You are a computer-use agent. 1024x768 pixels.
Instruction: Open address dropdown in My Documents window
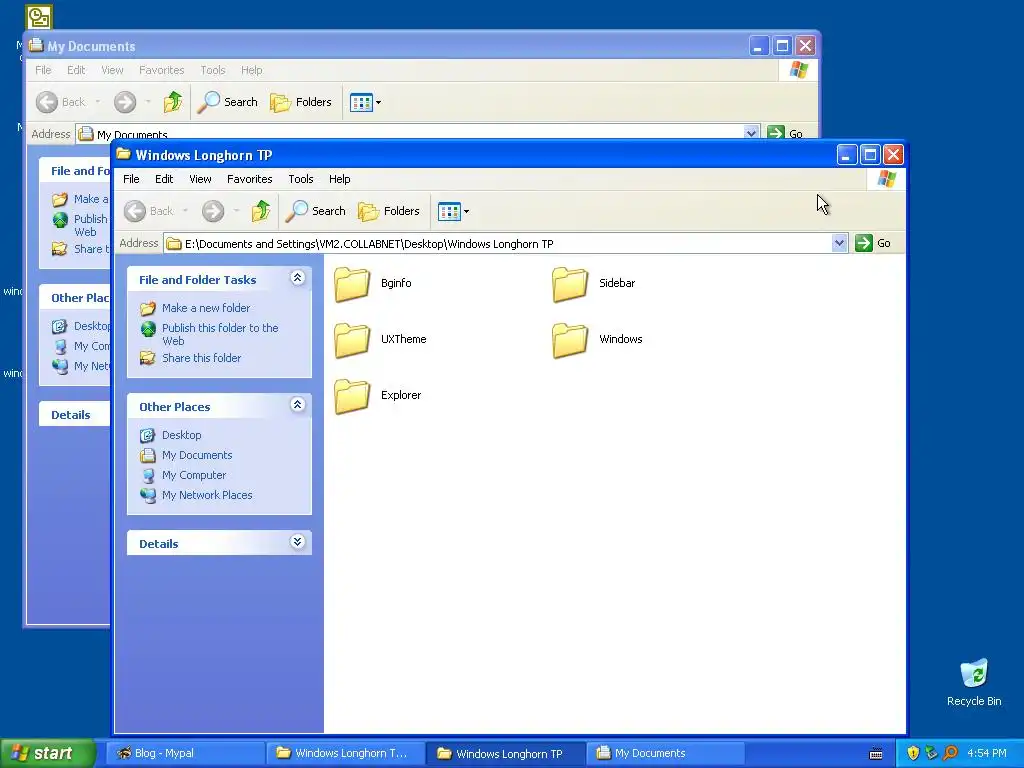751,133
